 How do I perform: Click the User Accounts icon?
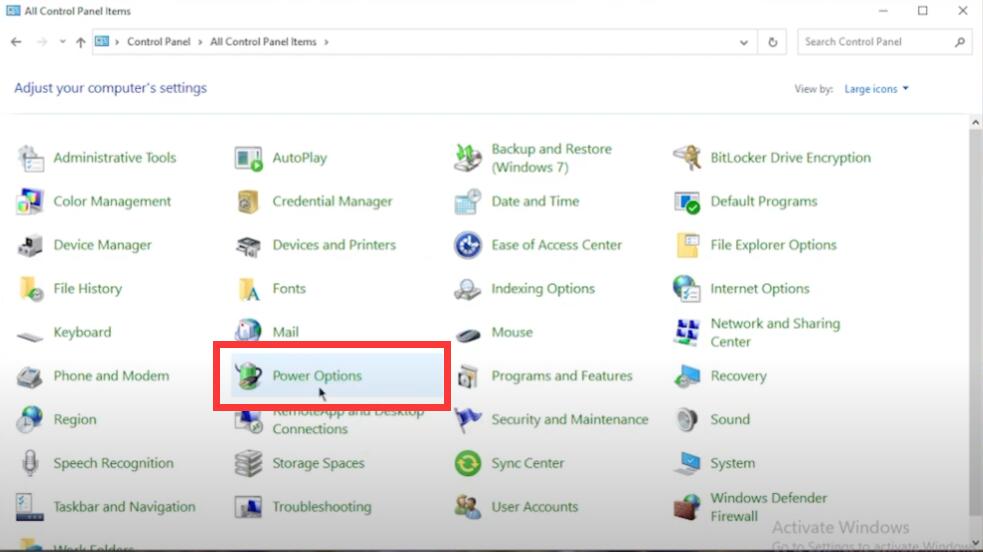pos(468,507)
